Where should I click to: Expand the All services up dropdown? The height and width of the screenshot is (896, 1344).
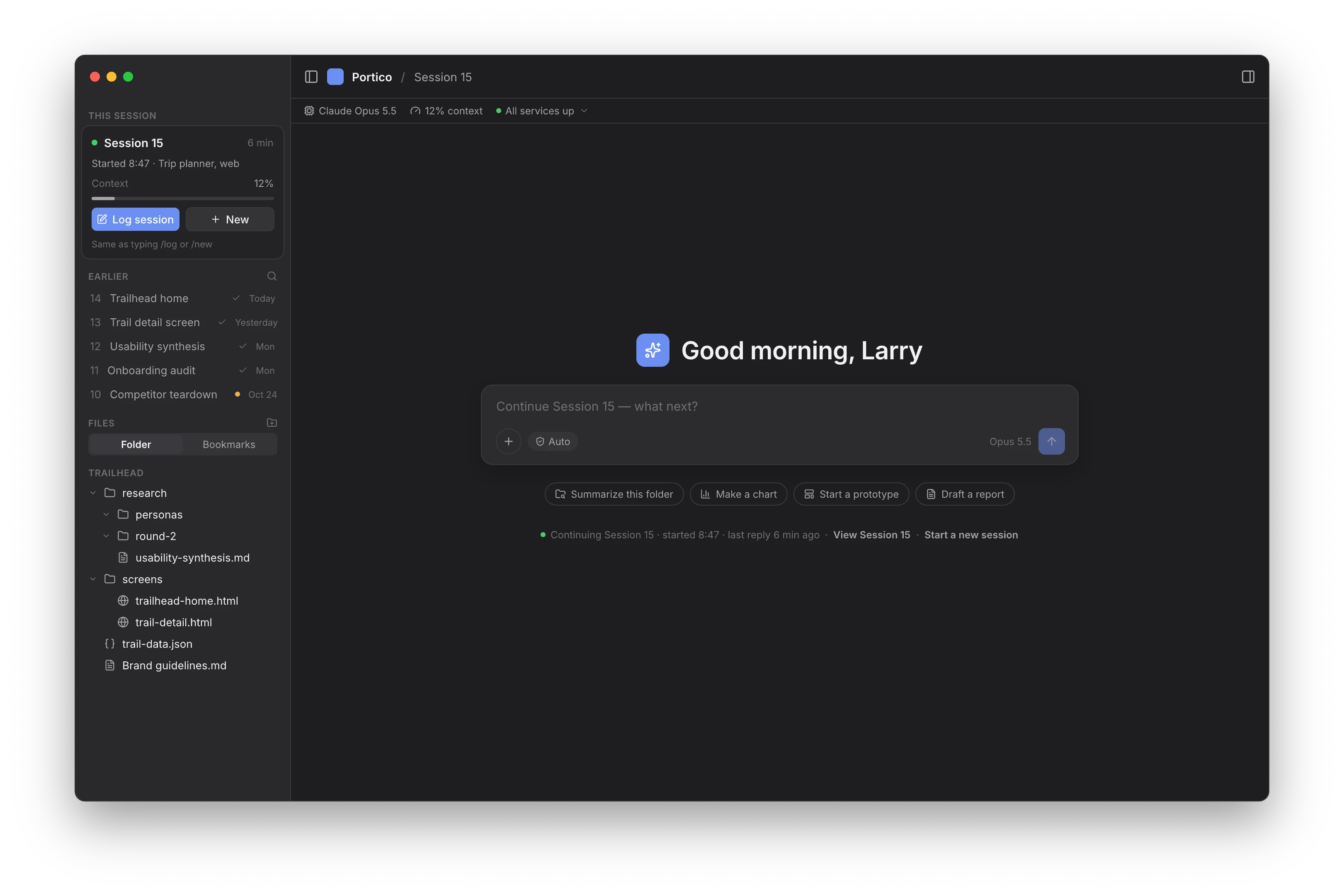(542, 111)
